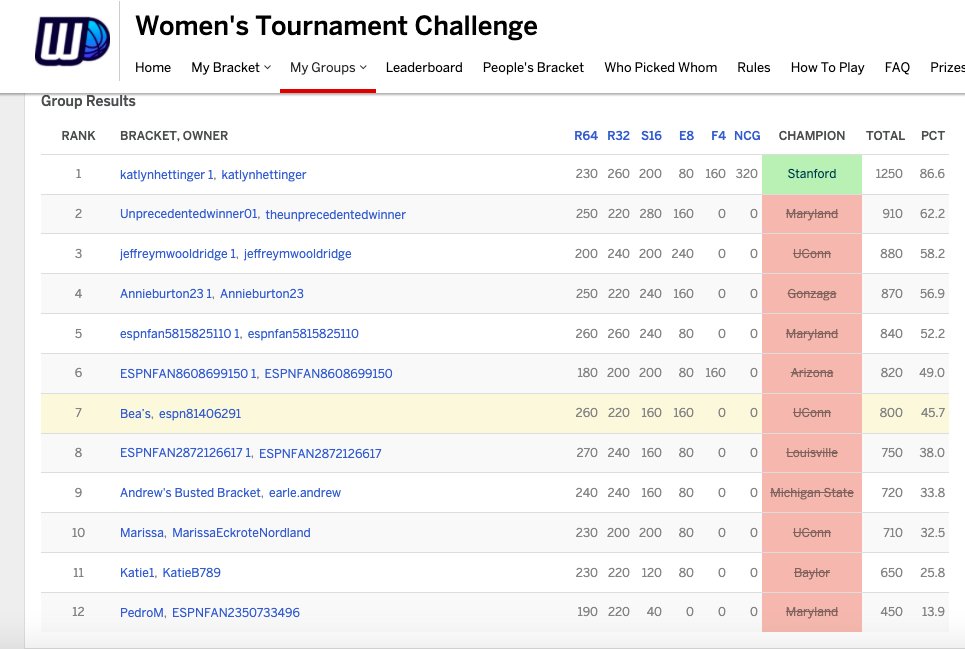Click the TOTAL column header
This screenshot has height=649, width=965.
(x=885, y=136)
